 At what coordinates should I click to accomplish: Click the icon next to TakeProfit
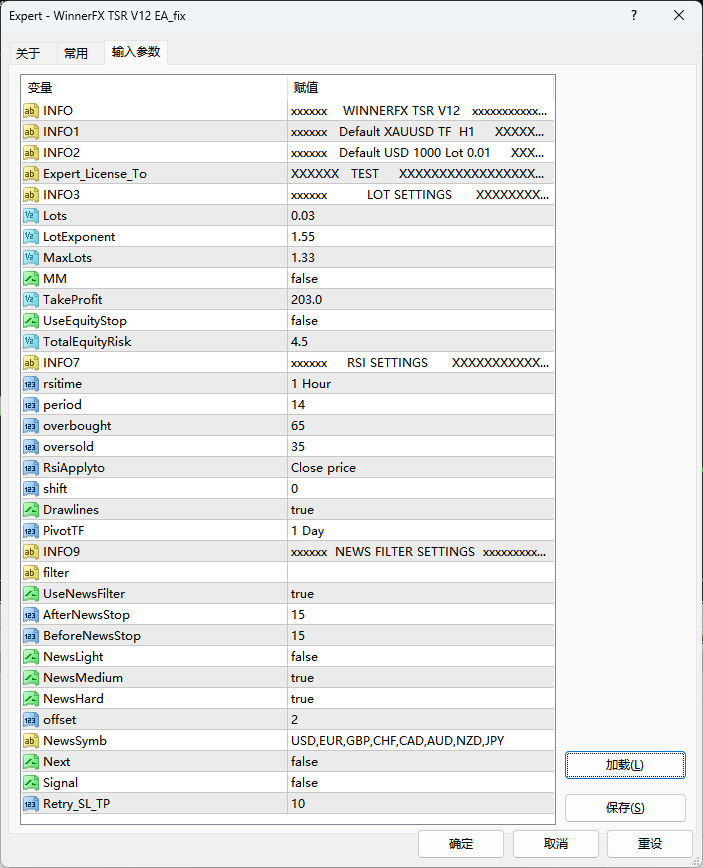pos(31,300)
